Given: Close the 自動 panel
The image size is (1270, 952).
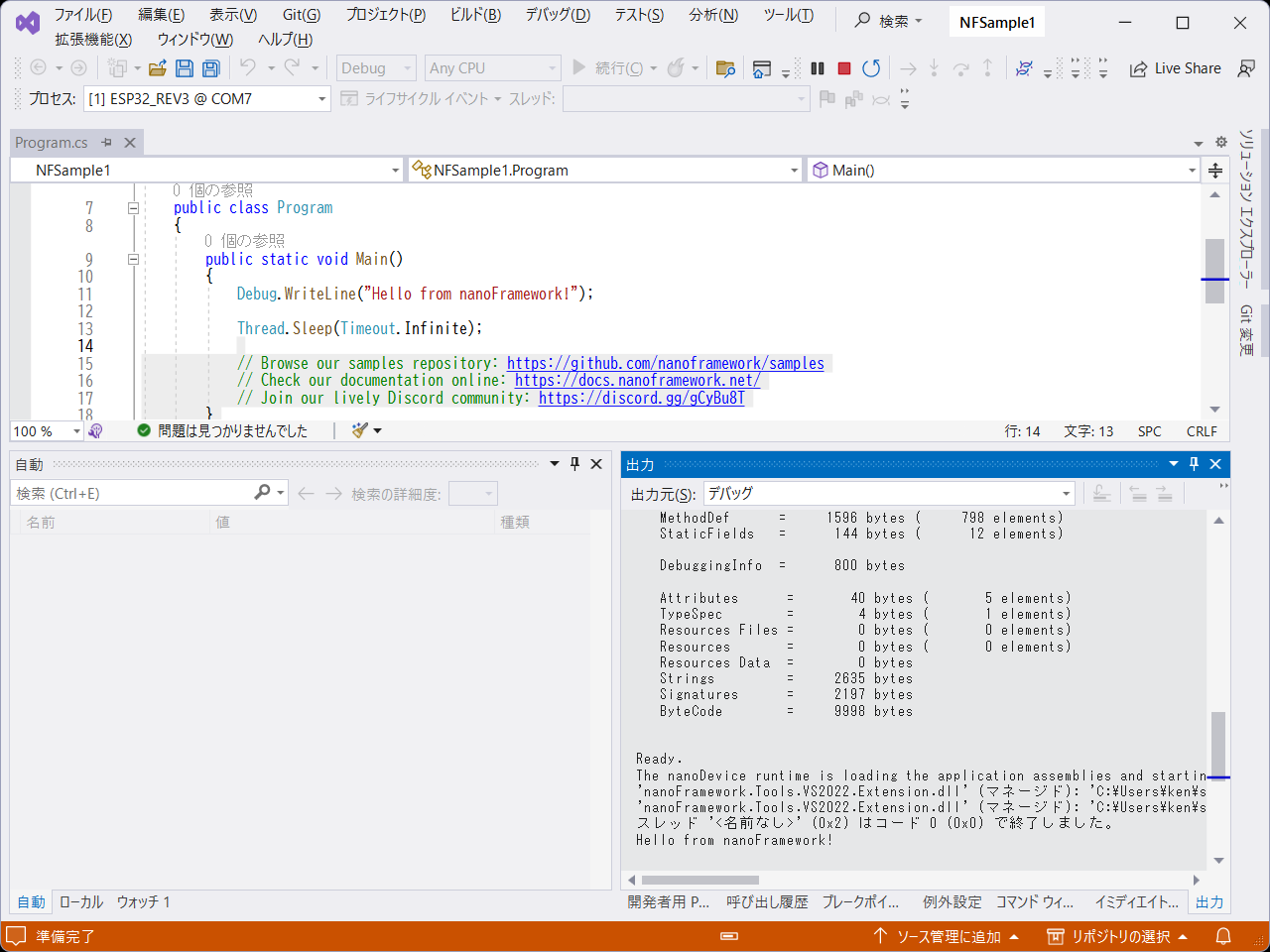Looking at the screenshot, I should 596,464.
